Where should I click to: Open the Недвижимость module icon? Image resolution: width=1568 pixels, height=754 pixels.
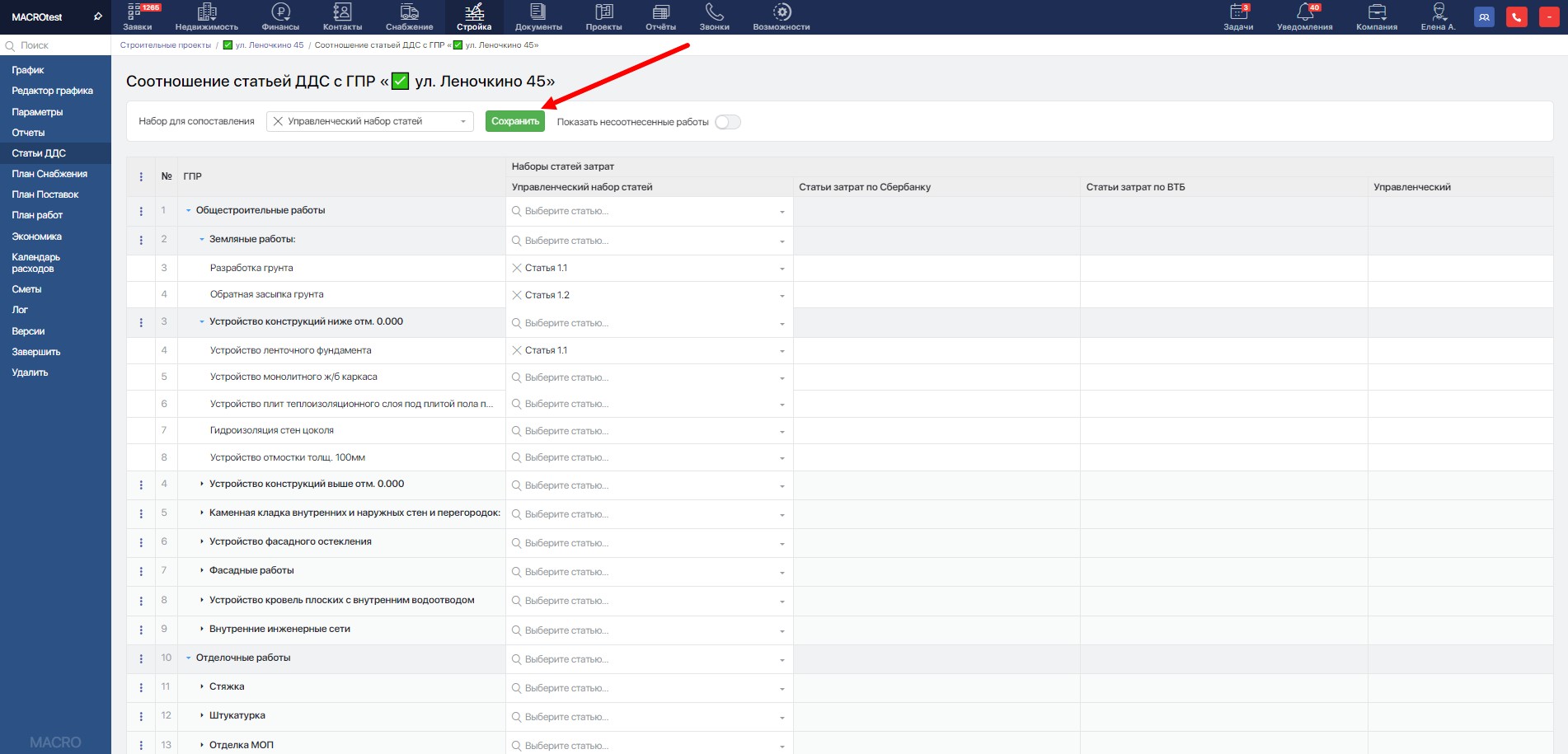[207, 12]
